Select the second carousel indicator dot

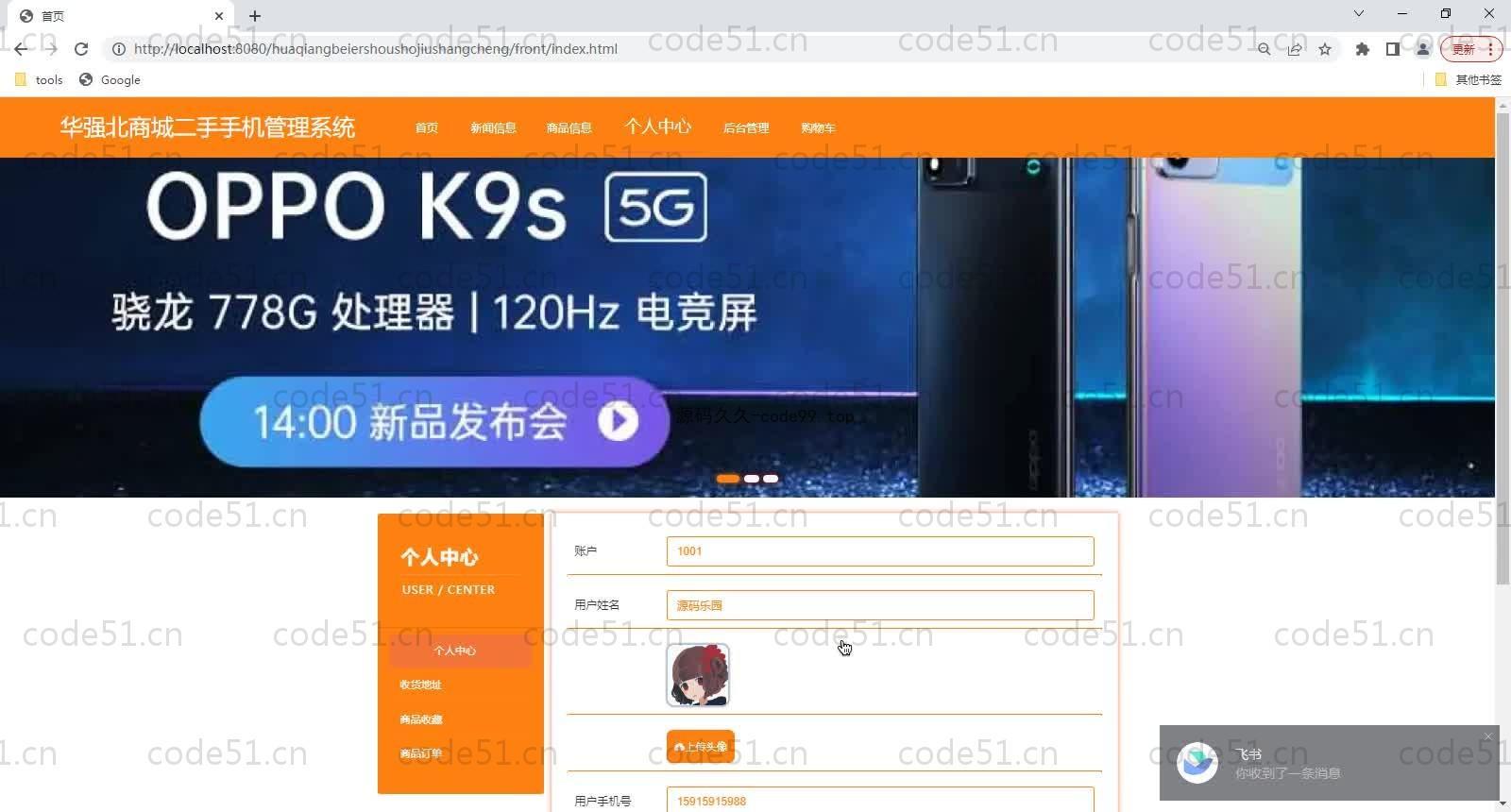(x=752, y=479)
